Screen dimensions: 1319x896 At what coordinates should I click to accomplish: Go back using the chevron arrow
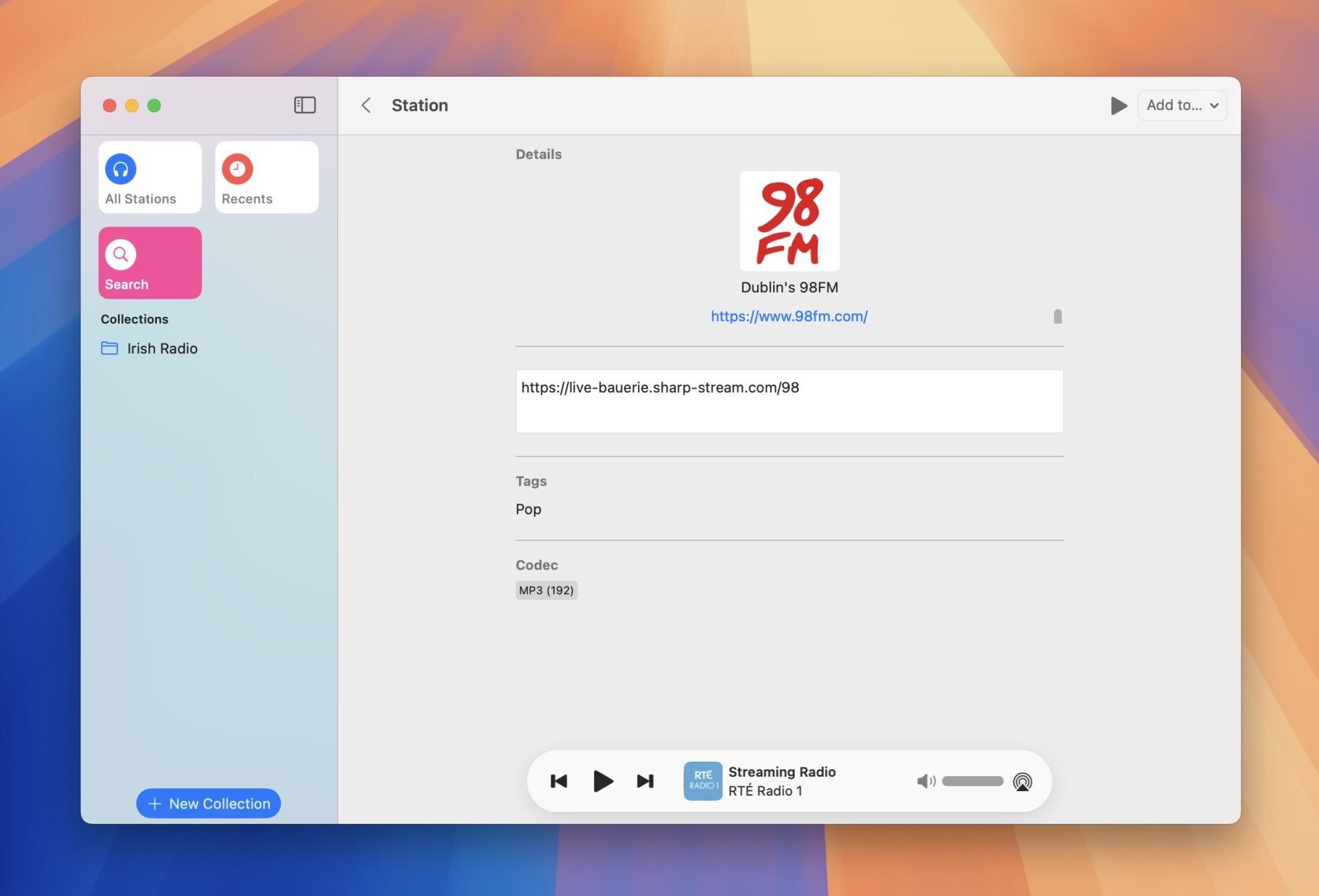366,105
